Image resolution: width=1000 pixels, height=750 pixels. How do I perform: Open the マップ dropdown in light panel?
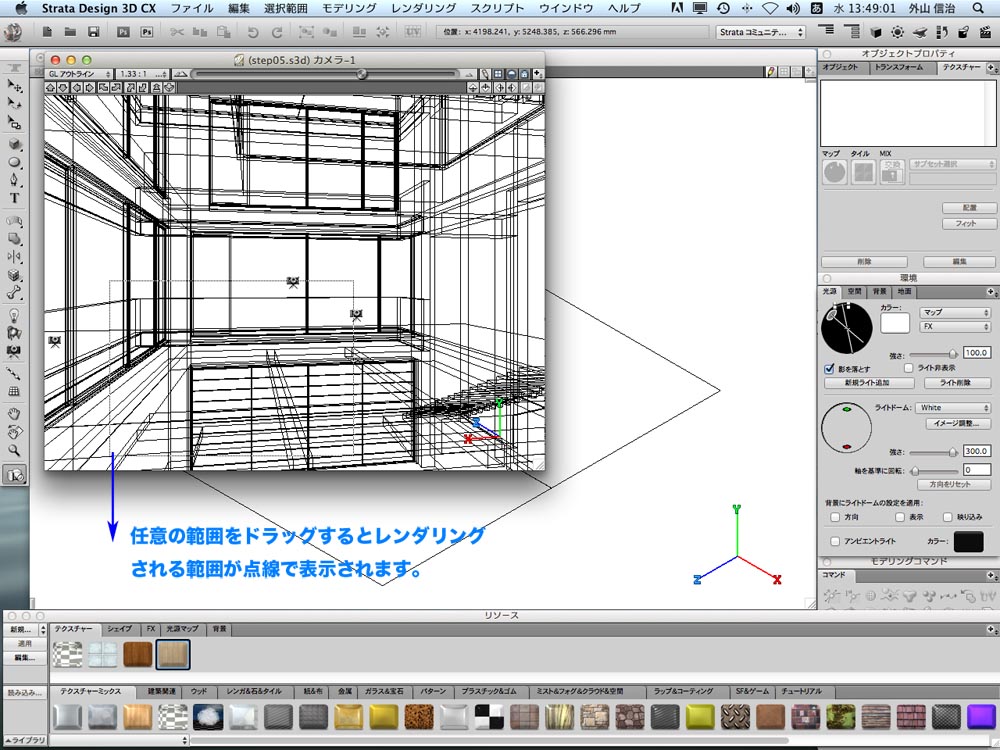click(954, 312)
